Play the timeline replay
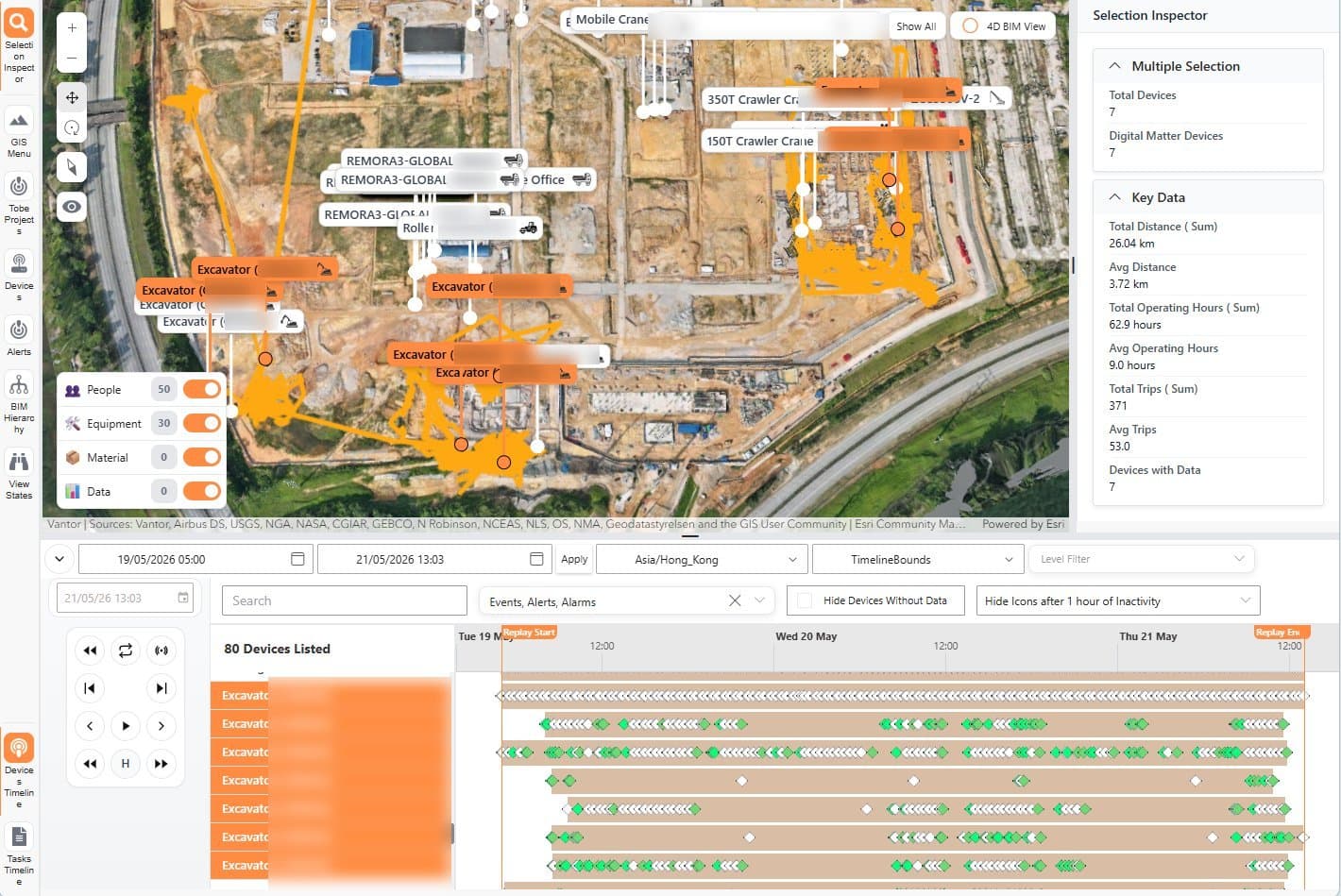1341x896 pixels. (126, 725)
